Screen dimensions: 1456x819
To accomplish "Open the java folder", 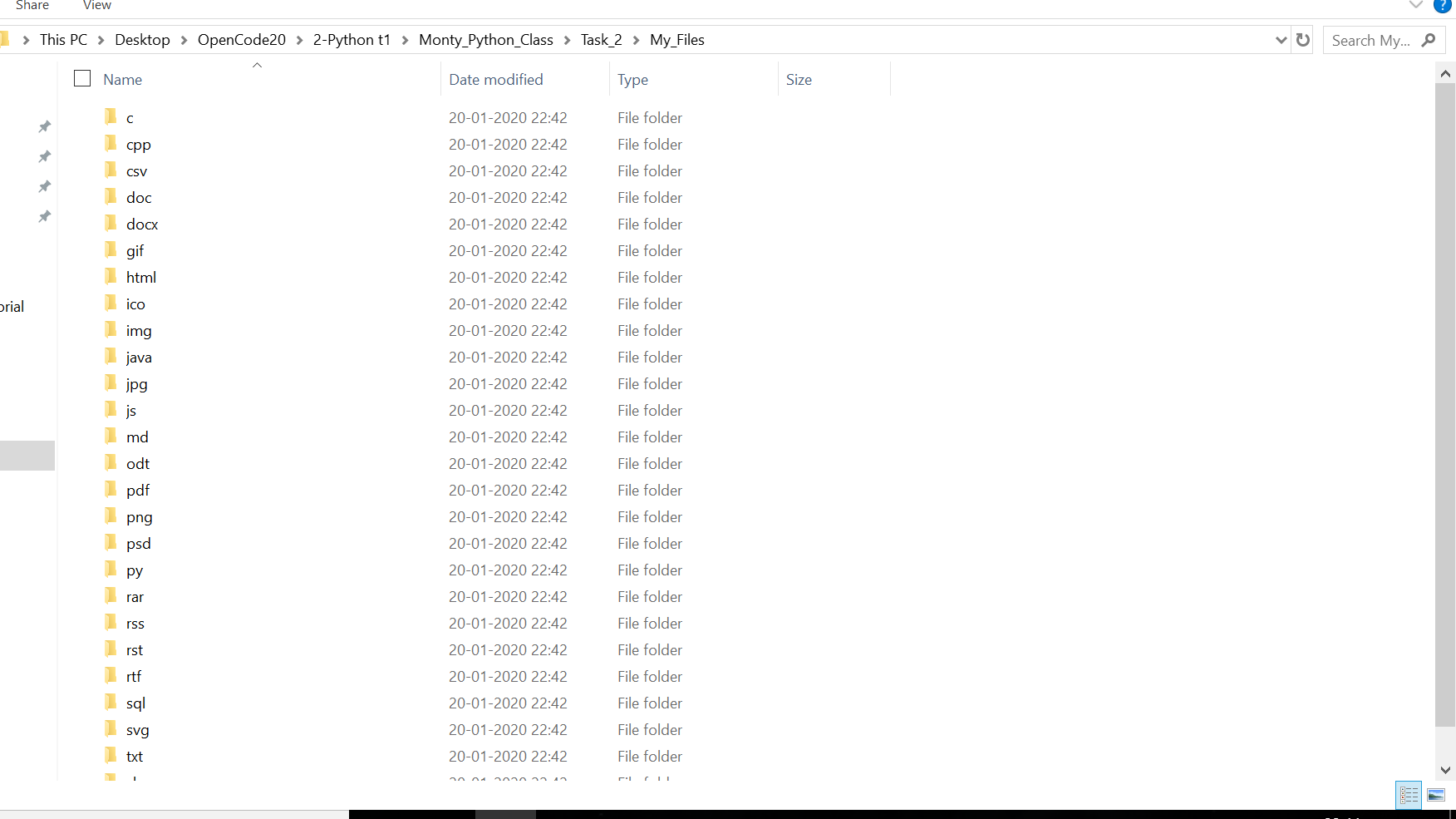I will (x=138, y=357).
